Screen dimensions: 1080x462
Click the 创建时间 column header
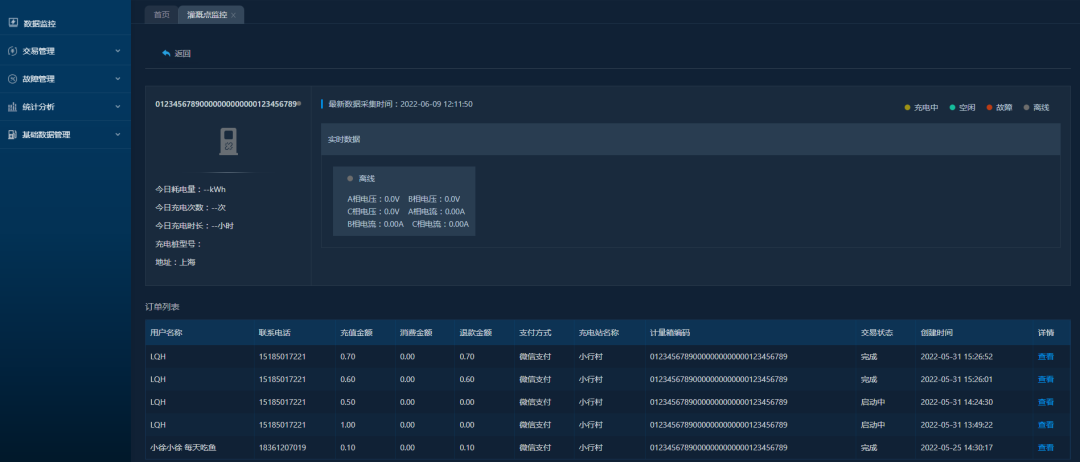pyautogui.click(x=937, y=333)
